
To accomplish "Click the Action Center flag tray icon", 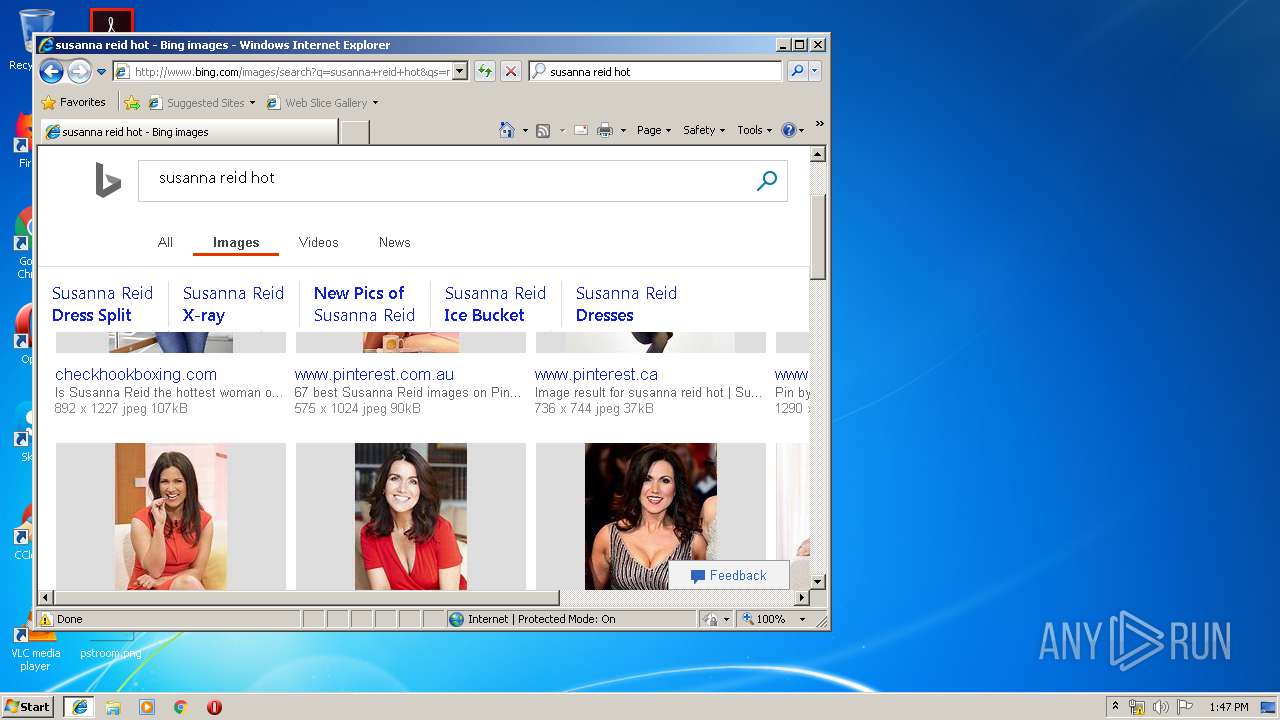I will tap(1184, 707).
